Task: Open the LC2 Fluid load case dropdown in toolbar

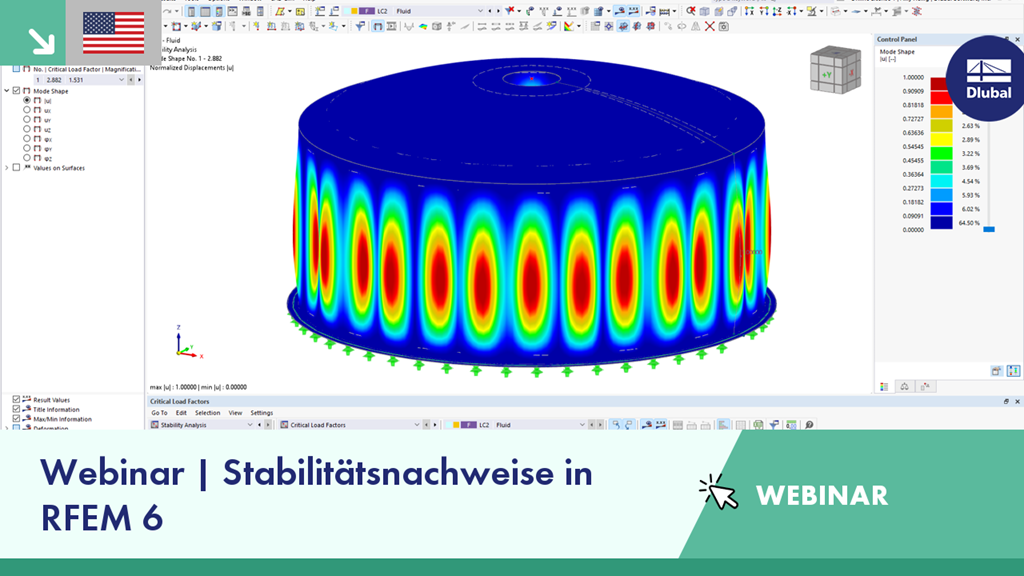Action: pyautogui.click(x=480, y=11)
